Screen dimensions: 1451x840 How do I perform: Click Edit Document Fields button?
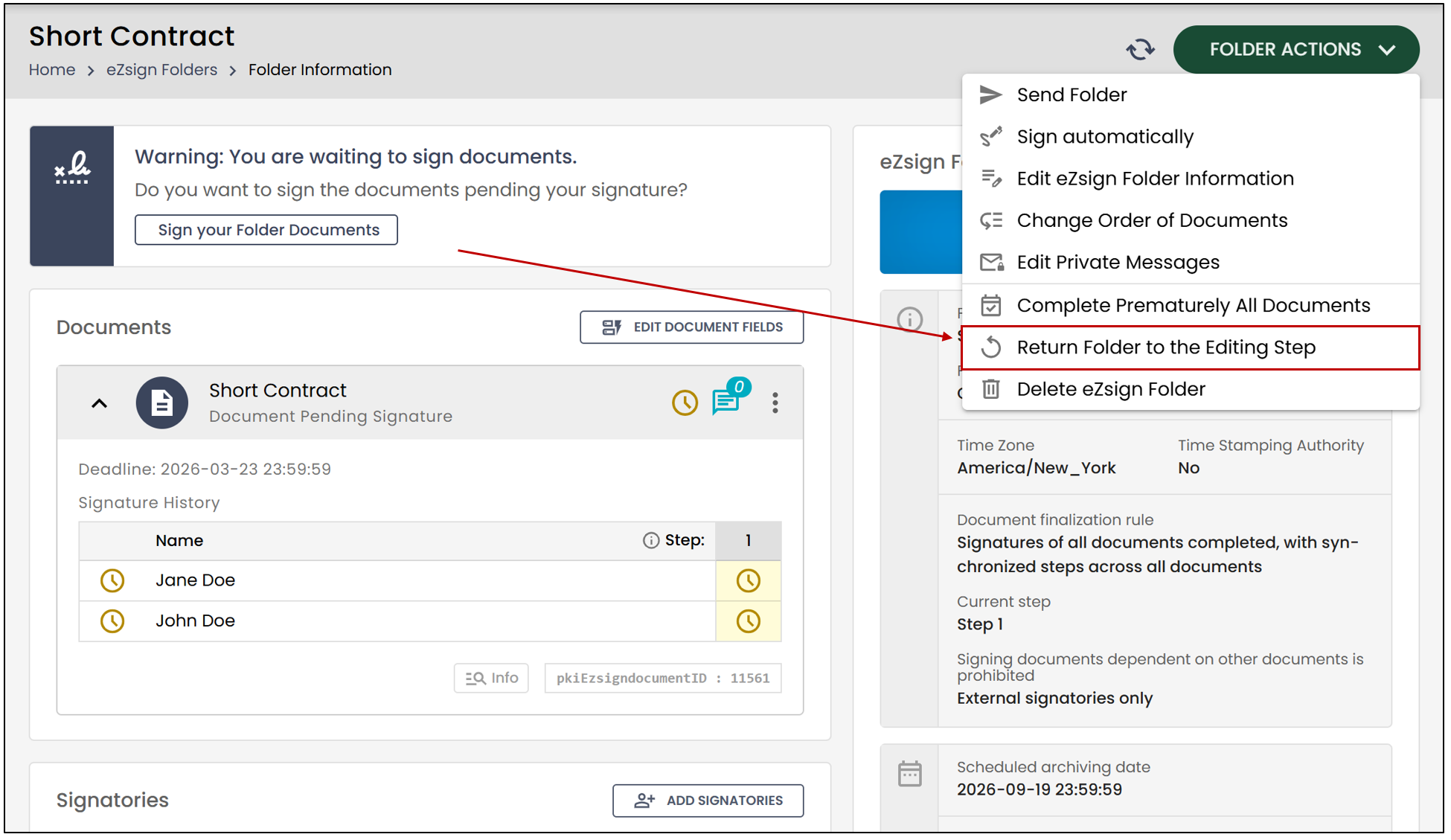691,327
